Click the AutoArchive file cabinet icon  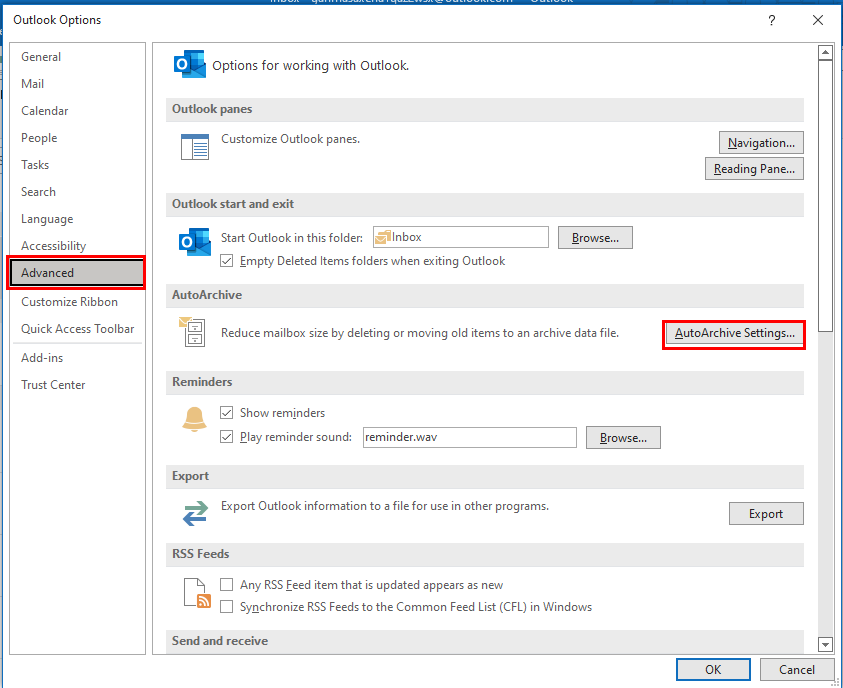coord(192,332)
